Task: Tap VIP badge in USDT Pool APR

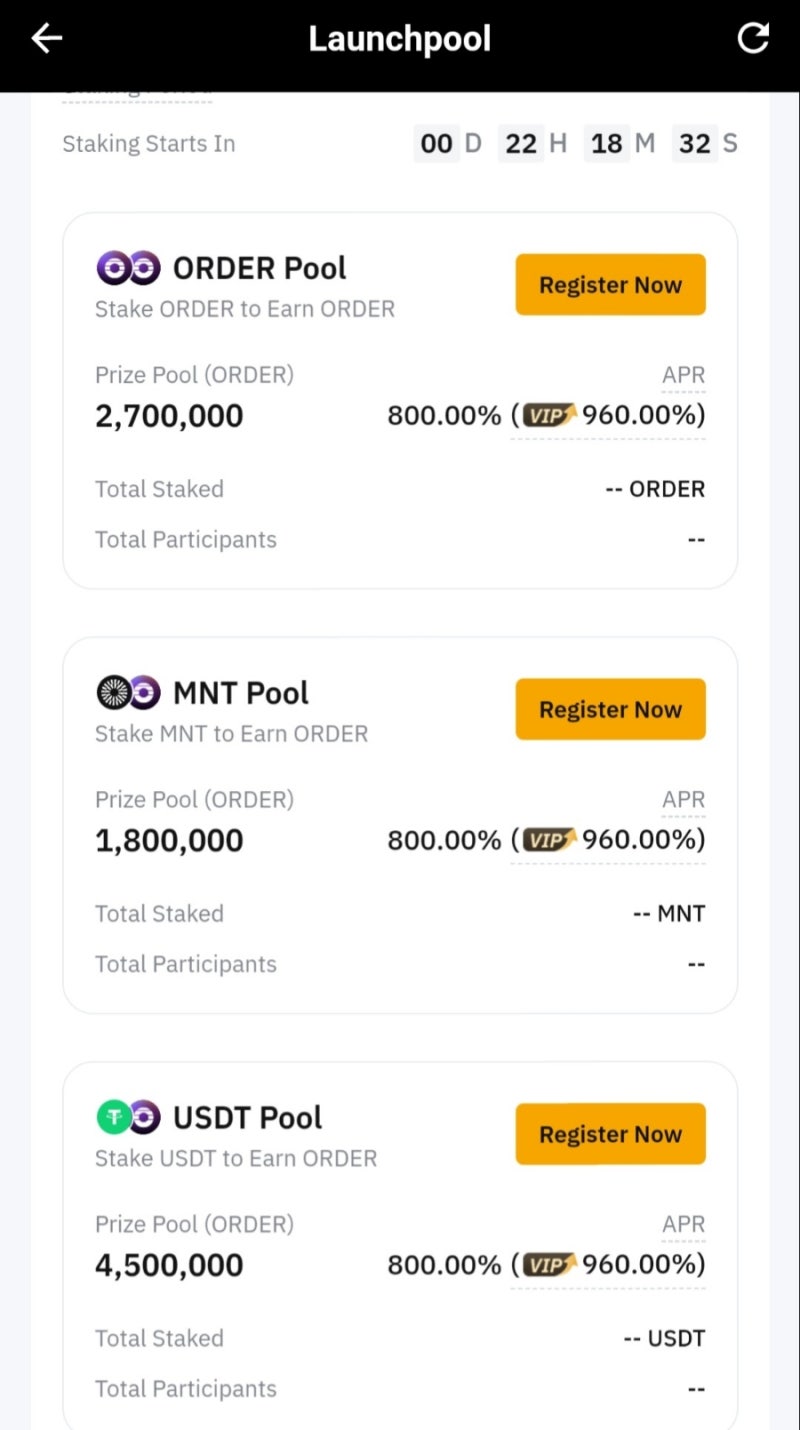Action: (549, 1265)
